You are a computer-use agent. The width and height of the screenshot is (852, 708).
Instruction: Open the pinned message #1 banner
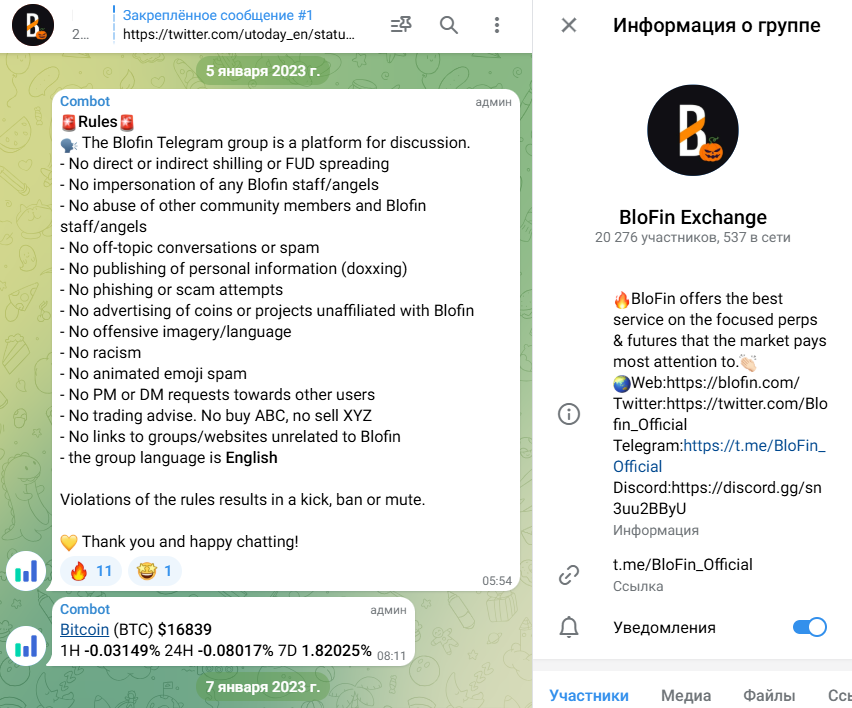[x=239, y=25]
